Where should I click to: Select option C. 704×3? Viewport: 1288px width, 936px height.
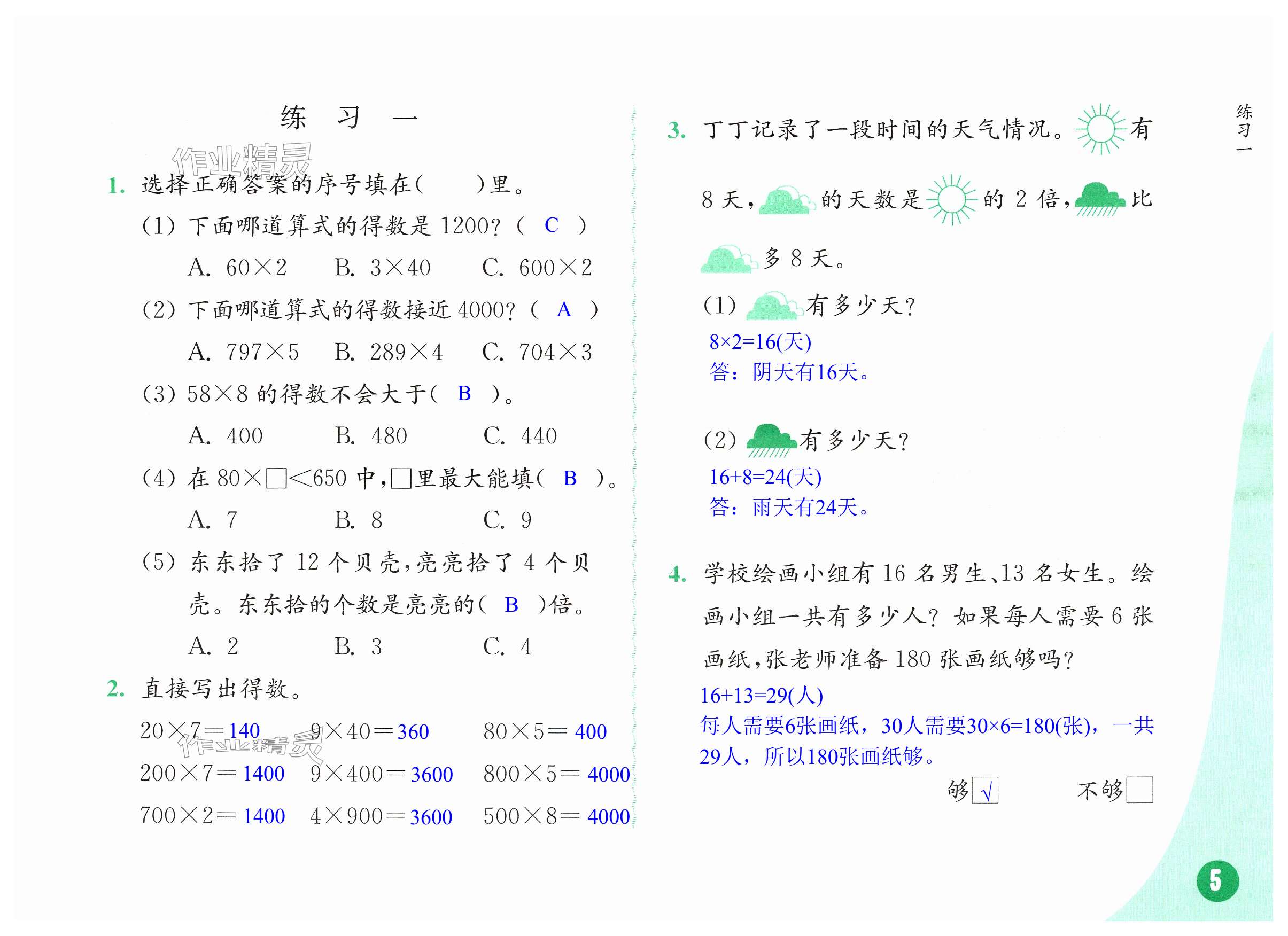pyautogui.click(x=537, y=353)
